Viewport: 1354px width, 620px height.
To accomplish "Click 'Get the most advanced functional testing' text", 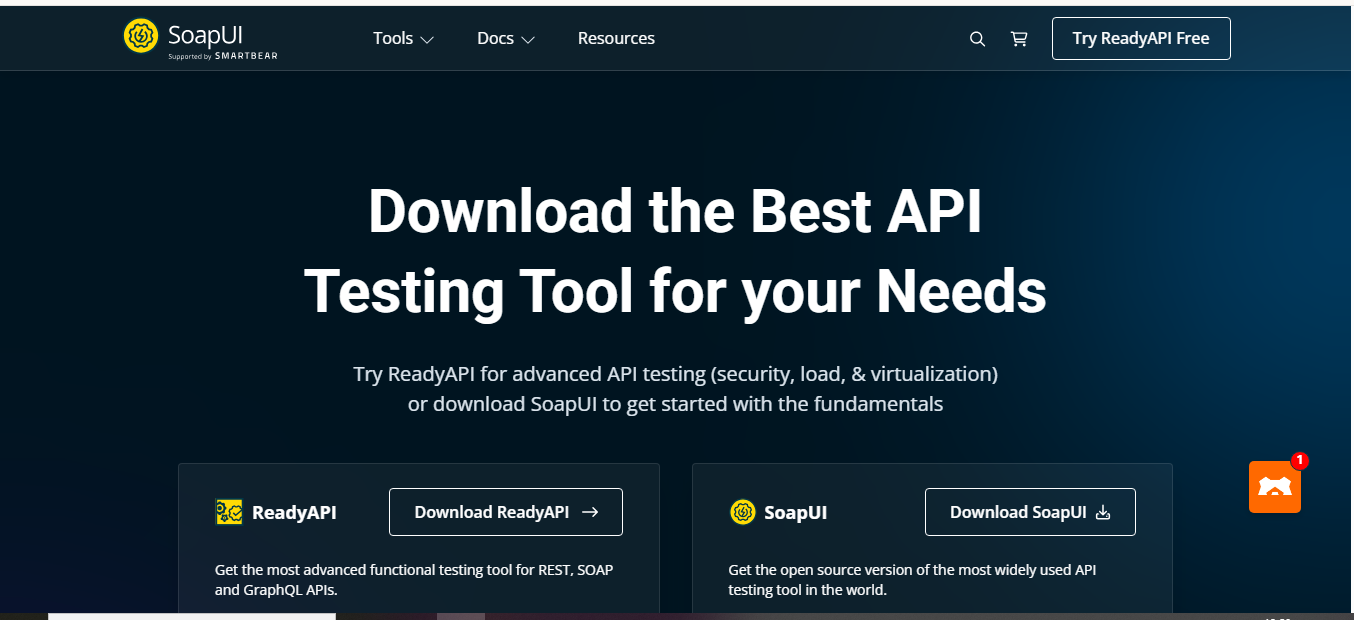I will click(414, 580).
